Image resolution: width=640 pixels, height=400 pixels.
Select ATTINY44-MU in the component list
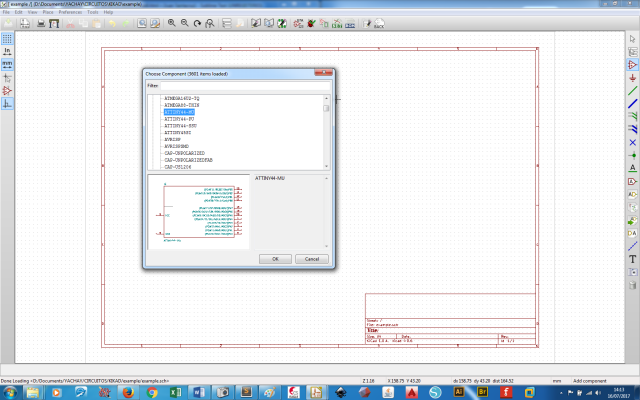click(x=179, y=112)
